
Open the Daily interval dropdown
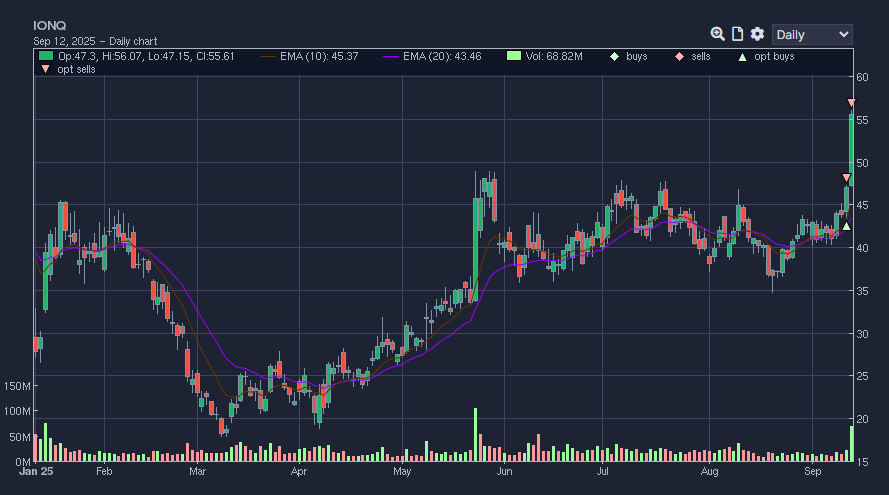pos(812,35)
